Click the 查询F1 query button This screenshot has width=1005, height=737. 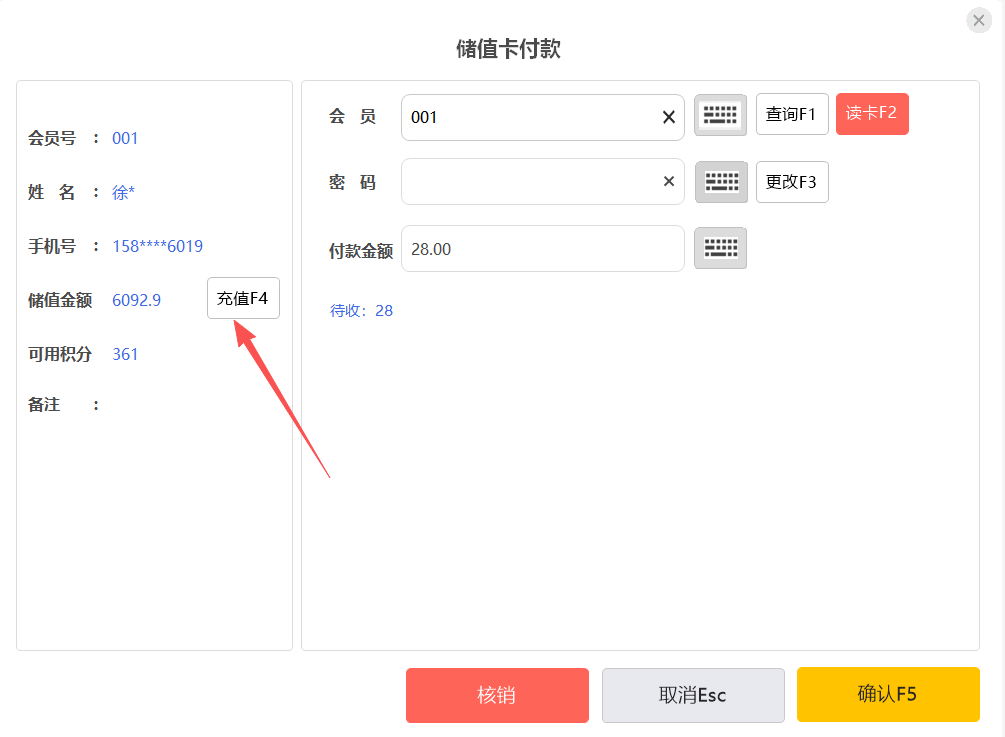(792, 114)
